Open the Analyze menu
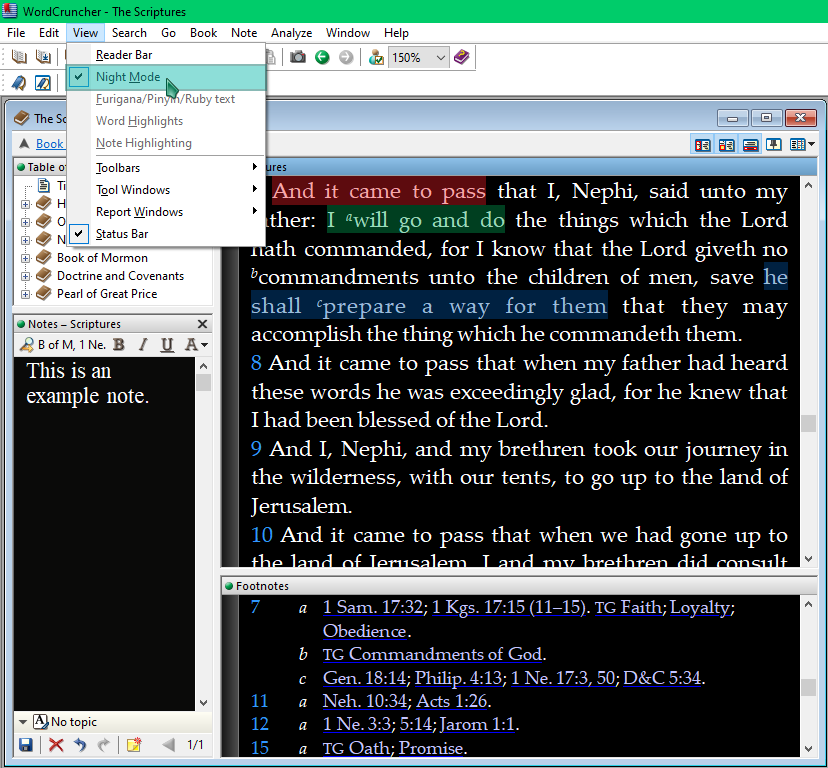This screenshot has height=768, width=828. click(291, 33)
